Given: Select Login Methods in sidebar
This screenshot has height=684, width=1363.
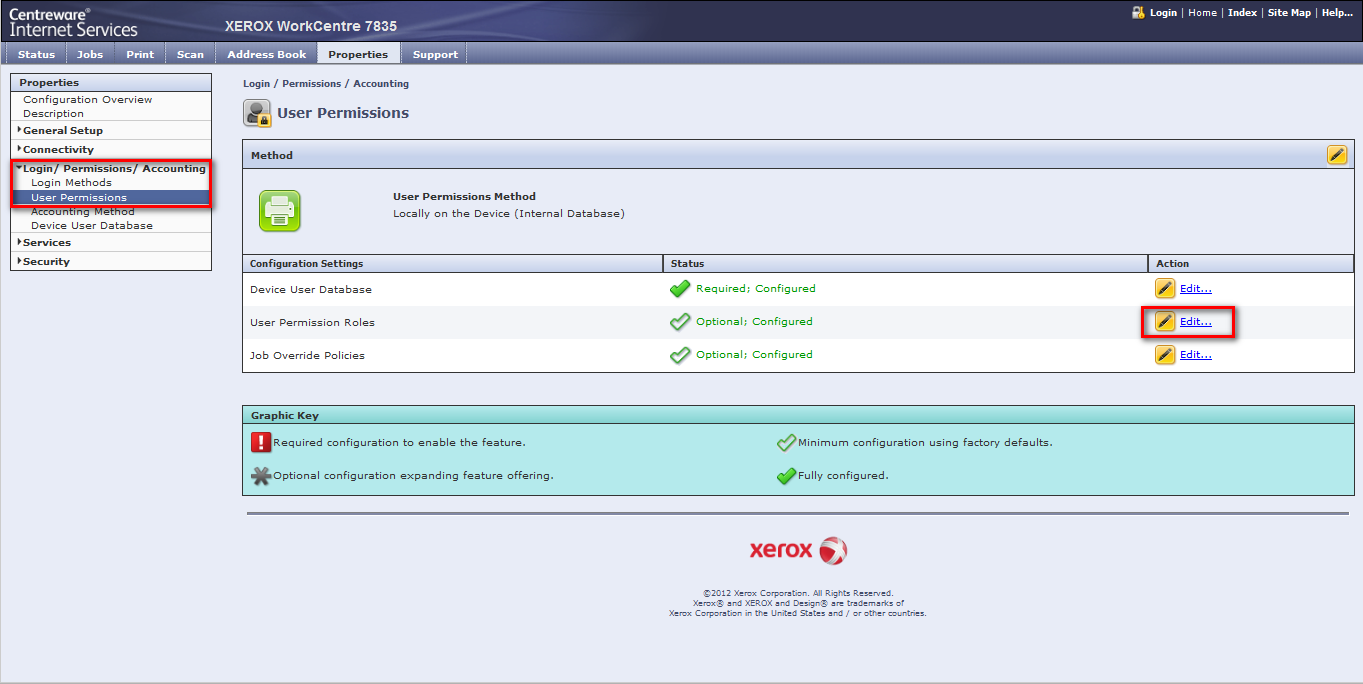Looking at the screenshot, I should click(71, 183).
